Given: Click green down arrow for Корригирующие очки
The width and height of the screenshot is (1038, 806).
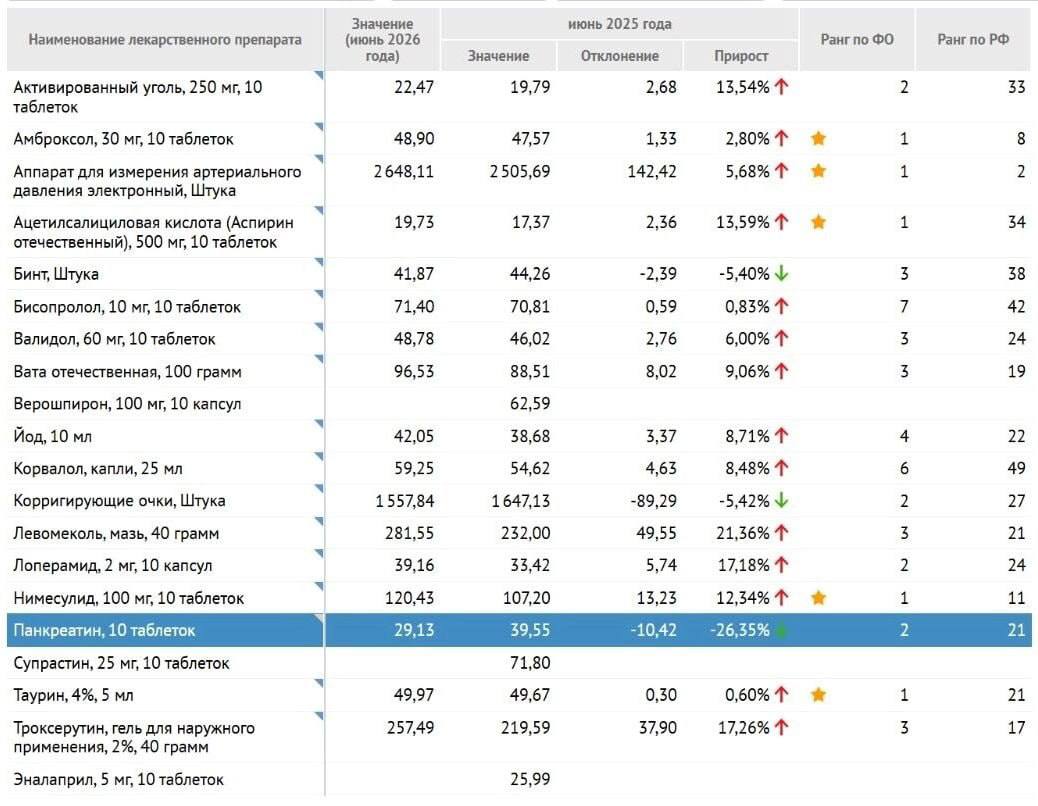Looking at the screenshot, I should (x=782, y=500).
